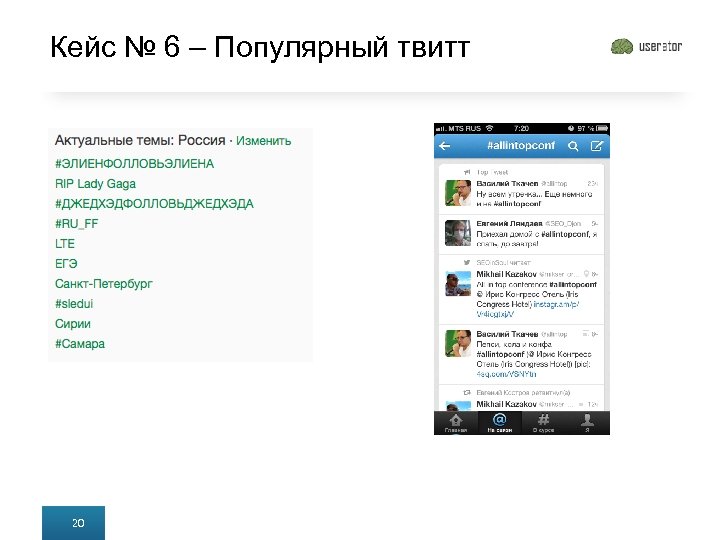Click the slide number 20 box
The height and width of the screenshot is (540, 720).
pos(73,523)
